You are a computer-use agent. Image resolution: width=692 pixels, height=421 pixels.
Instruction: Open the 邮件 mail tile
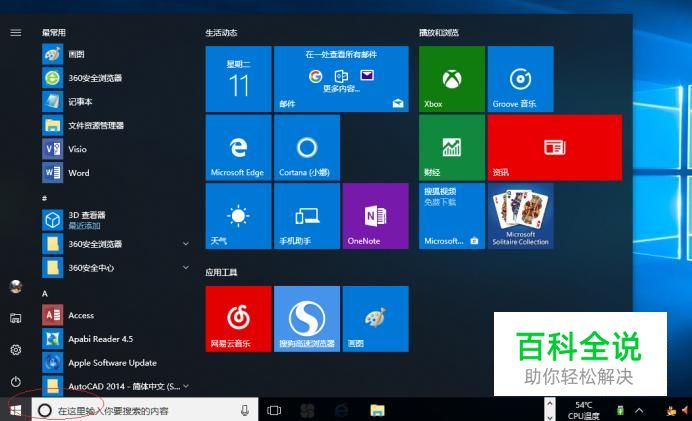pos(341,79)
